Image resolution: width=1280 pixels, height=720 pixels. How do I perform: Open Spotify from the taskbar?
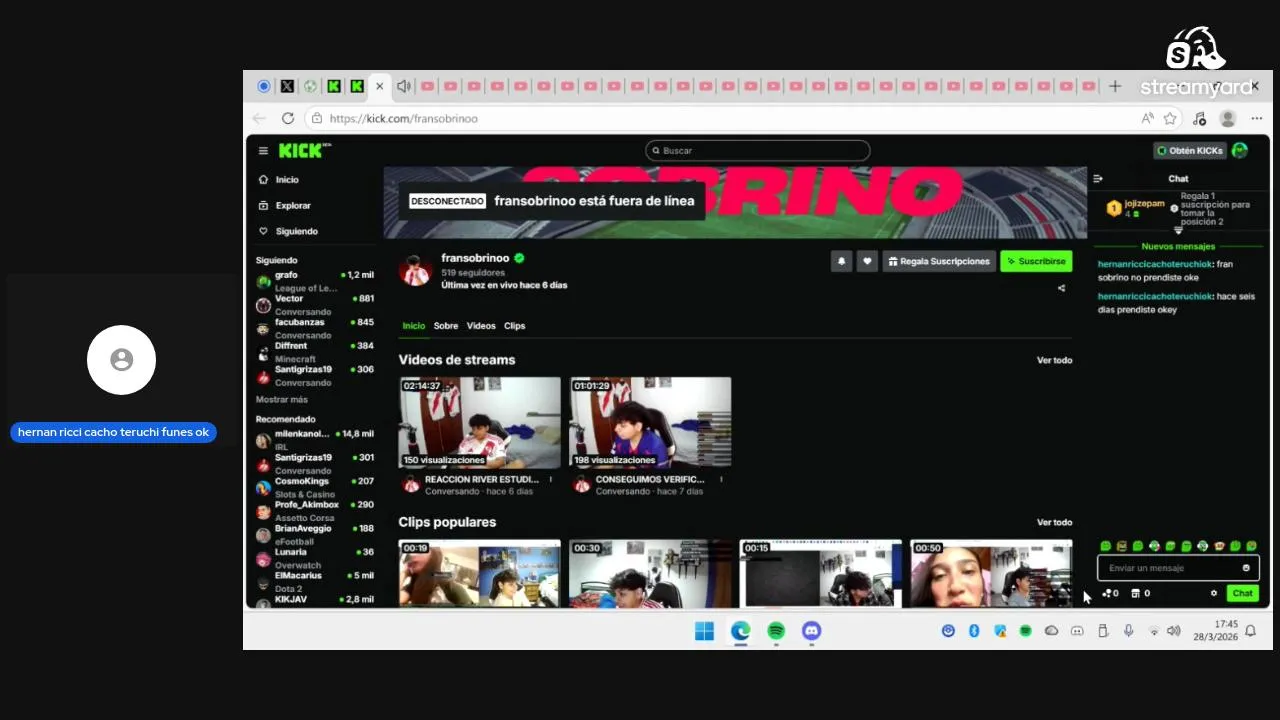(x=776, y=631)
